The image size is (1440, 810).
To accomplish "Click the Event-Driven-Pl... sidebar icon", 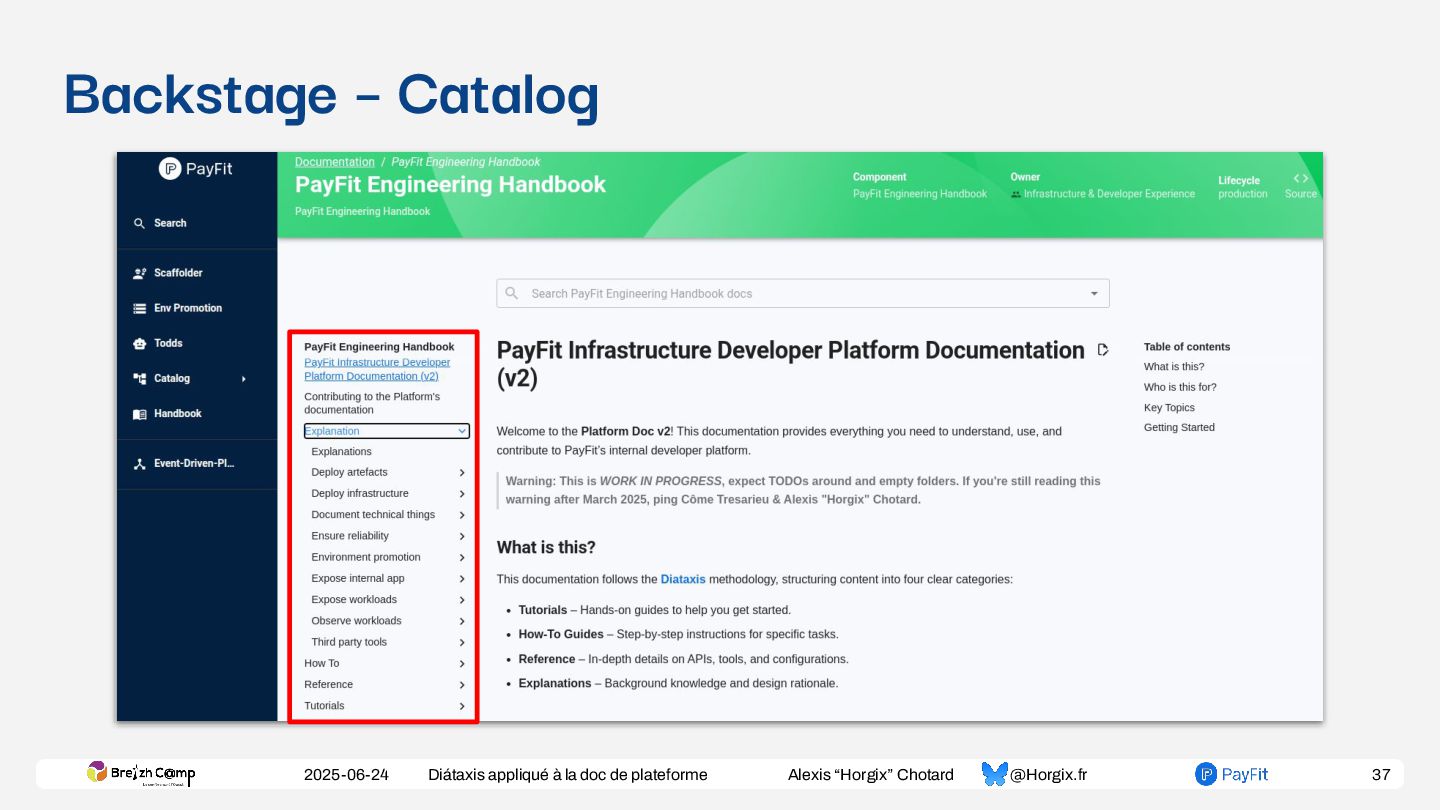I will point(140,464).
